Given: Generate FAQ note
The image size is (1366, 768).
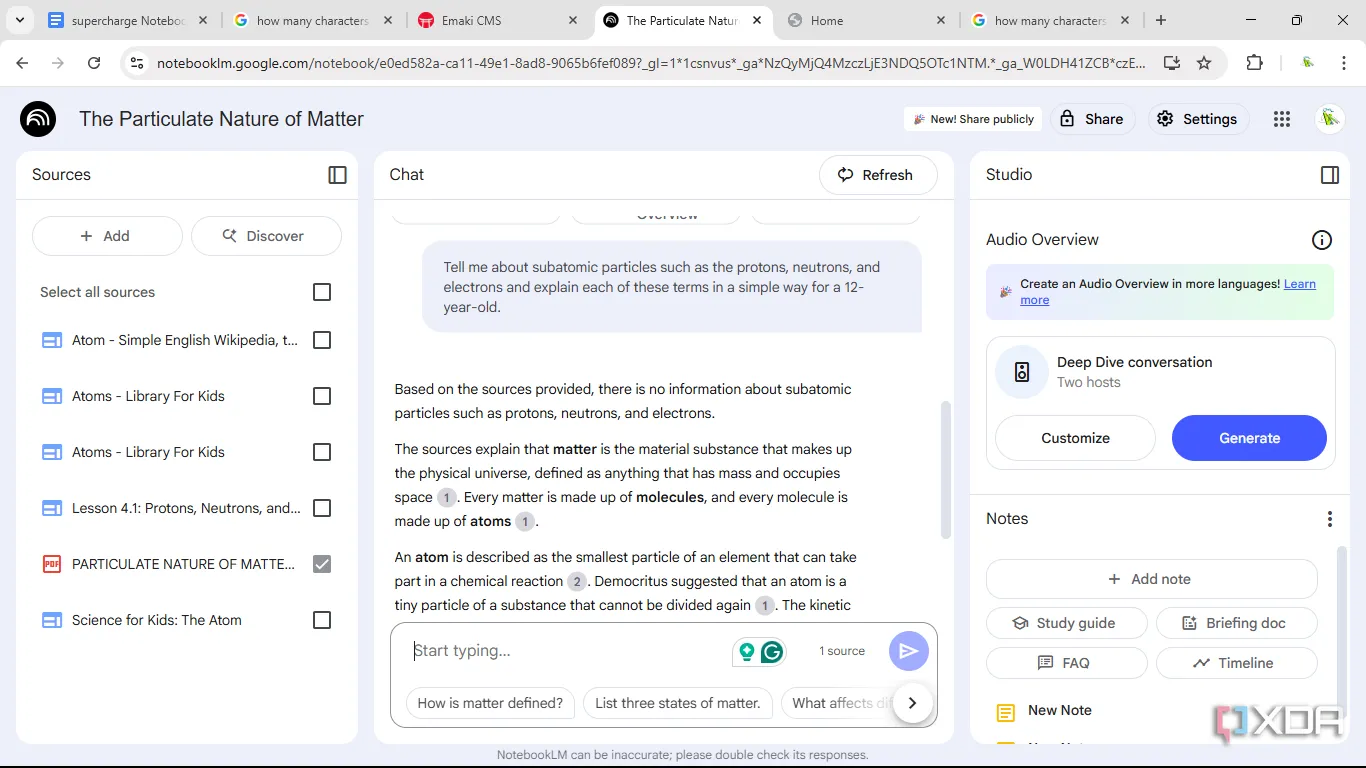Looking at the screenshot, I should [x=1066, y=663].
